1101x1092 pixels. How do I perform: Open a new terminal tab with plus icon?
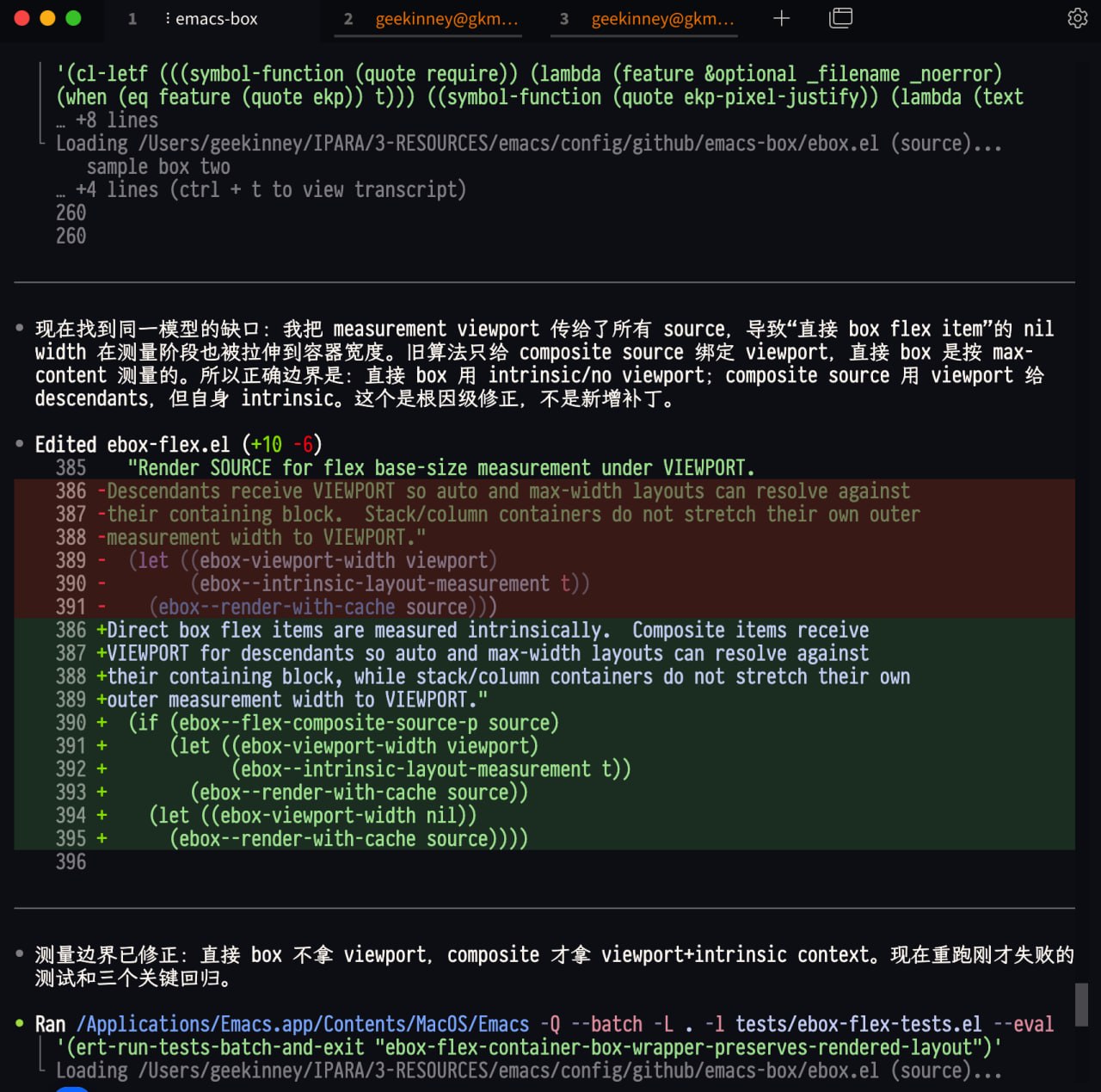[781, 18]
